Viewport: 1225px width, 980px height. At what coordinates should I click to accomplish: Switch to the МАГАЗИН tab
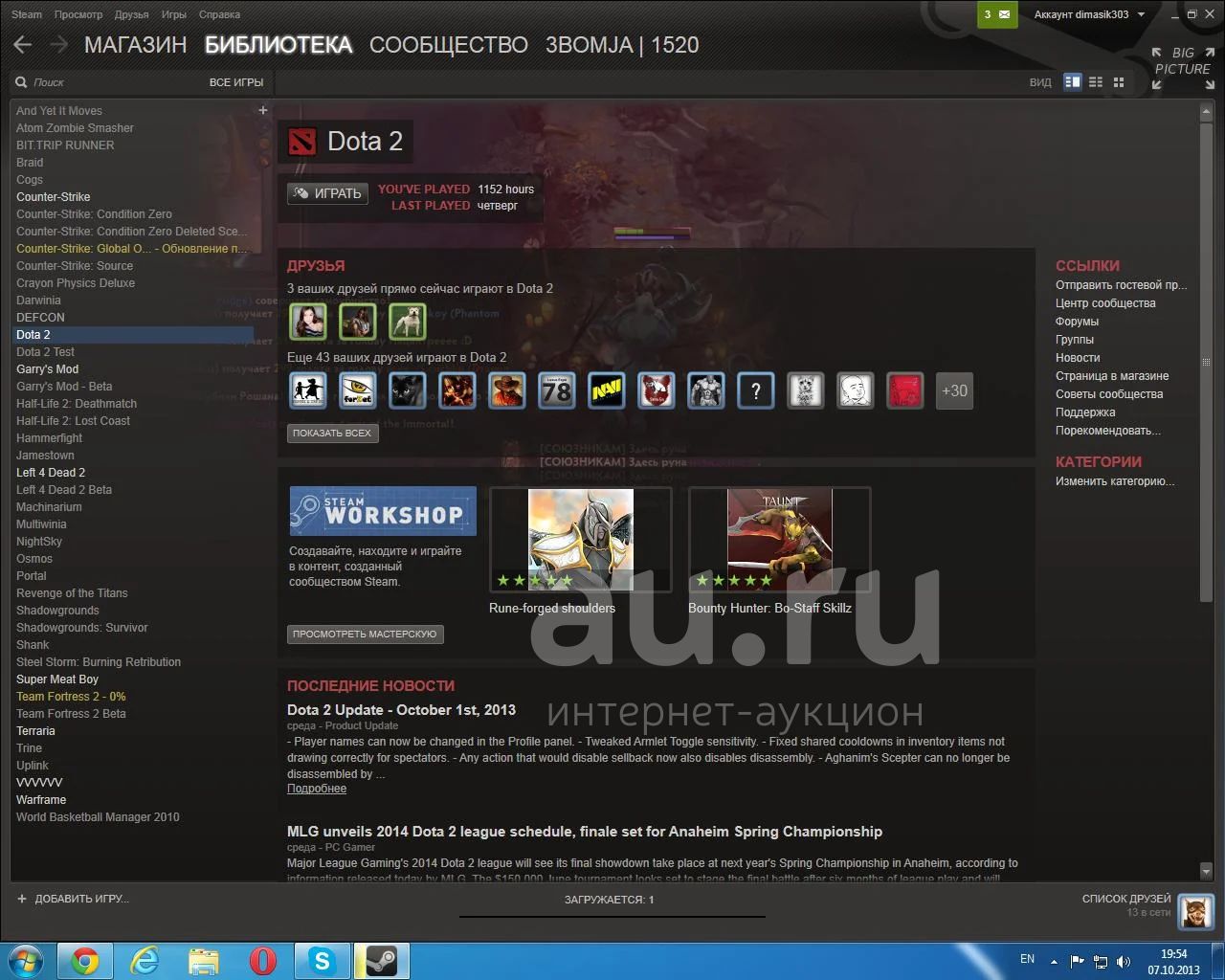[135, 45]
